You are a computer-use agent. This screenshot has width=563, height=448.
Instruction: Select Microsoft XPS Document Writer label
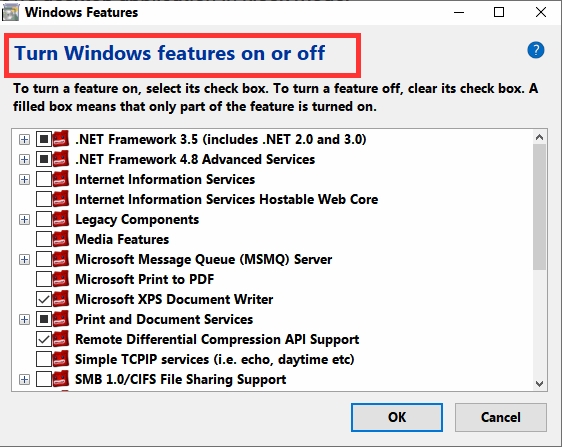pyautogui.click(x=174, y=299)
